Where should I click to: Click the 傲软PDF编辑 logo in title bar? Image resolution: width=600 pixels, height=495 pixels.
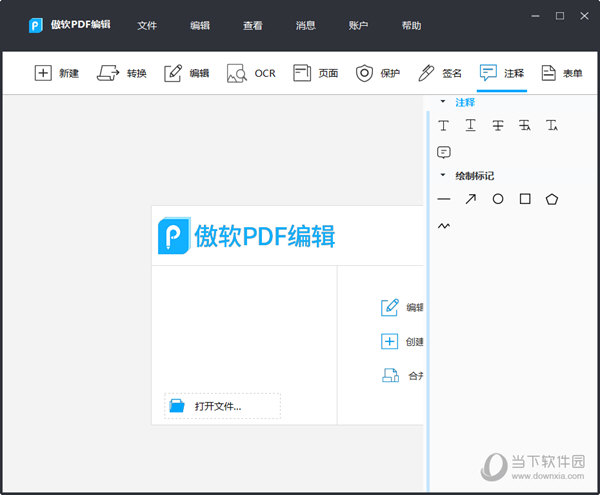pyautogui.click(x=70, y=25)
